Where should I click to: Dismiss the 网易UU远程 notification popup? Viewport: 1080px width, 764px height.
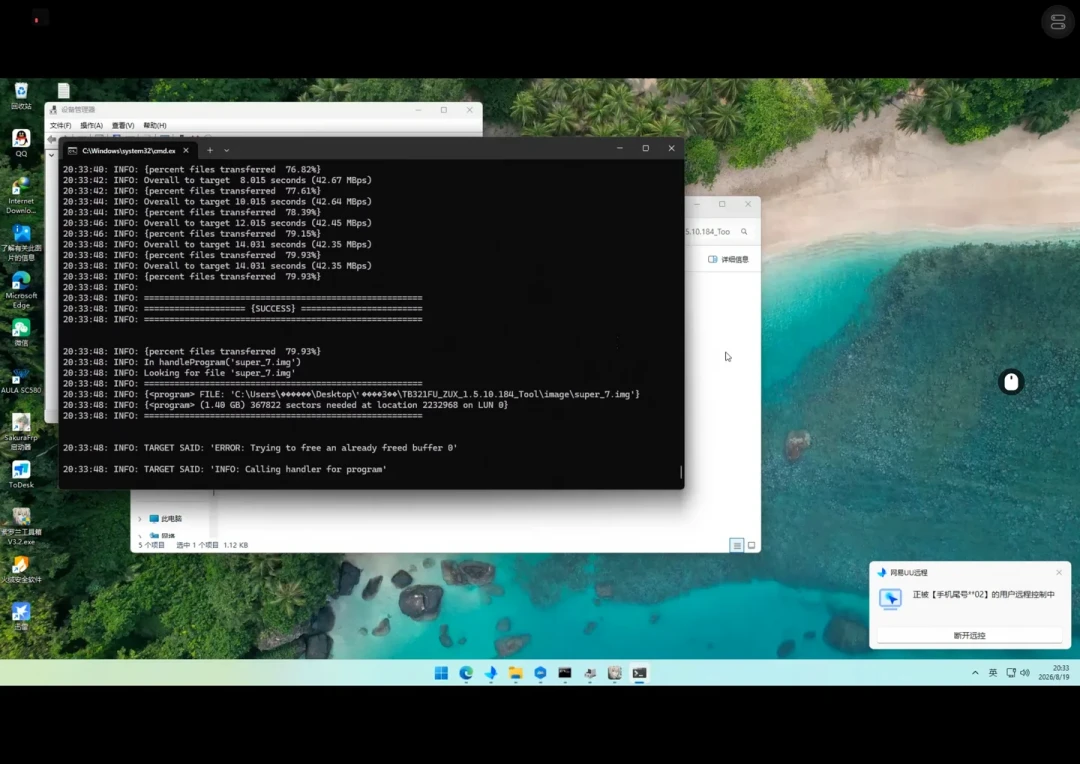[1059, 572]
